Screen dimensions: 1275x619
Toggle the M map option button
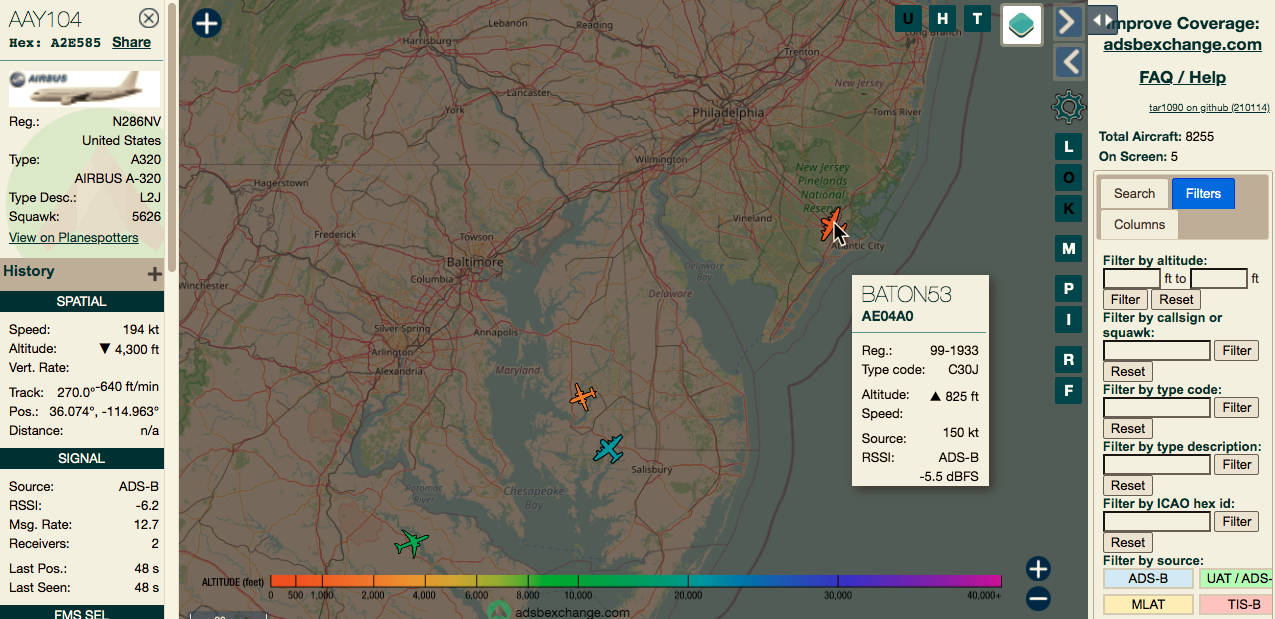pyautogui.click(x=1068, y=249)
